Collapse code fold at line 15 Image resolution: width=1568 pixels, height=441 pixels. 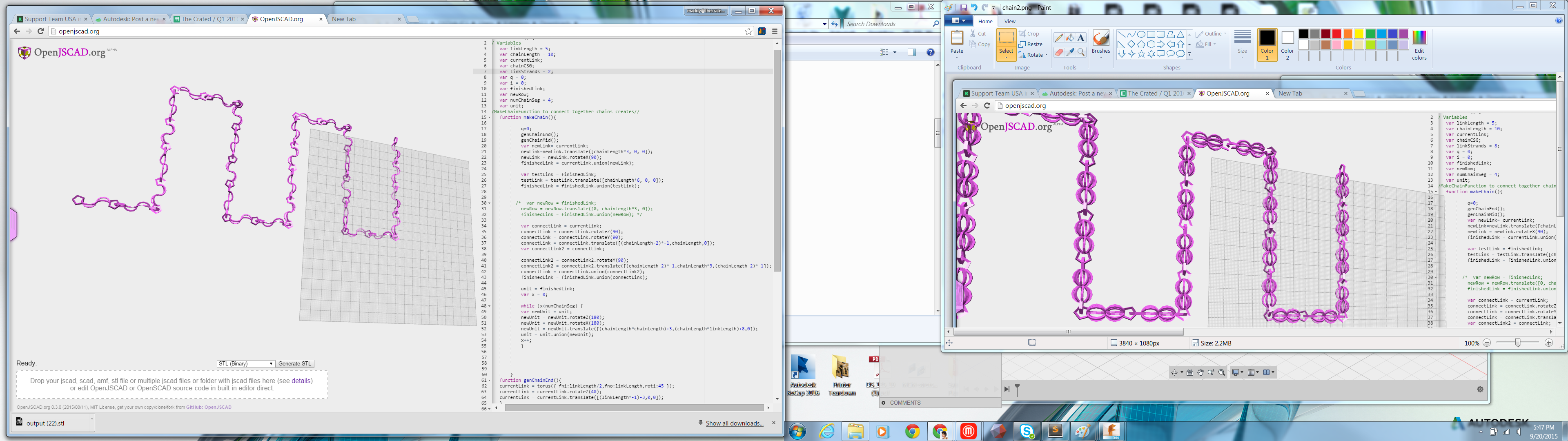490,118
